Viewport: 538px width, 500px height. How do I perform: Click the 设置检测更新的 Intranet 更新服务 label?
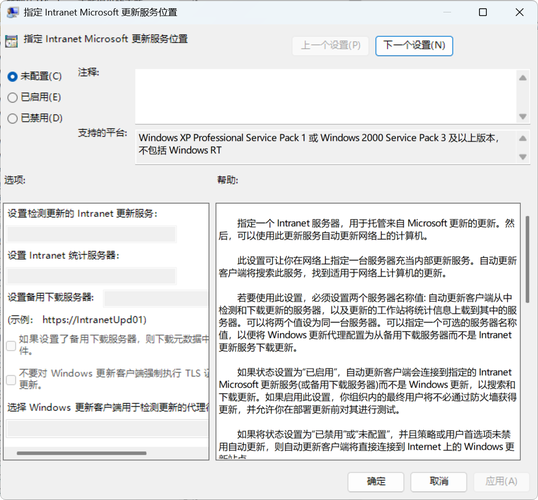point(82,214)
